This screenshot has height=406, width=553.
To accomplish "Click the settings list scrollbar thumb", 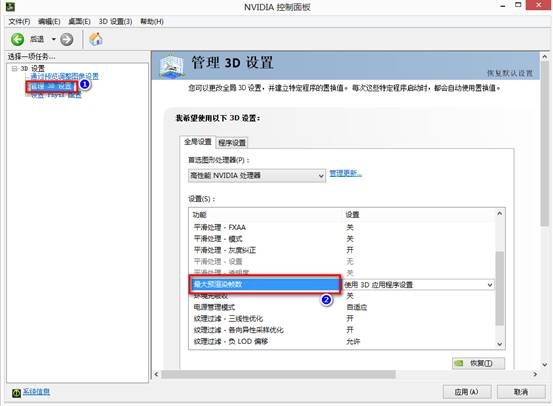I will [500, 288].
